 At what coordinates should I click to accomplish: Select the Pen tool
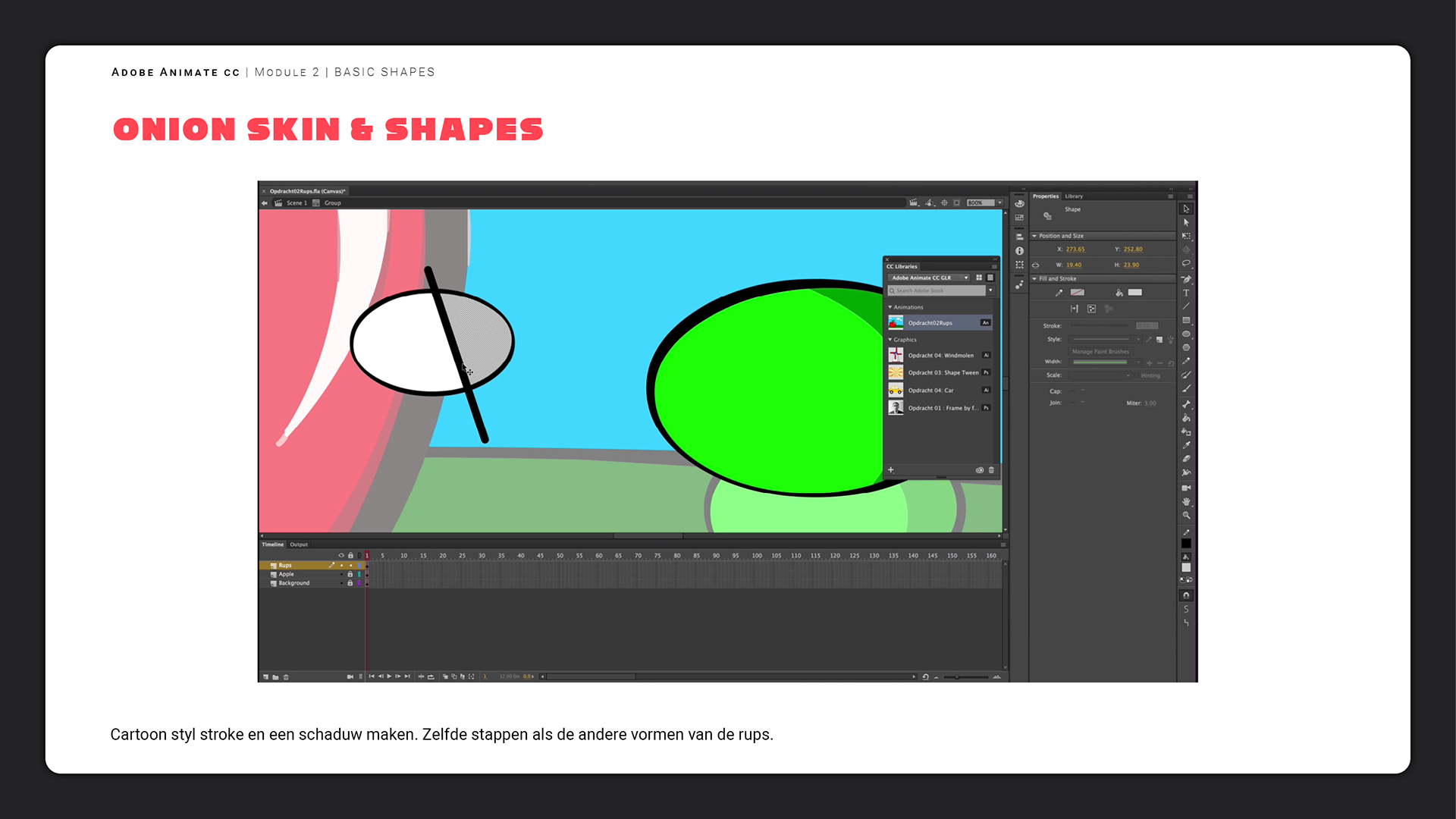1186,279
